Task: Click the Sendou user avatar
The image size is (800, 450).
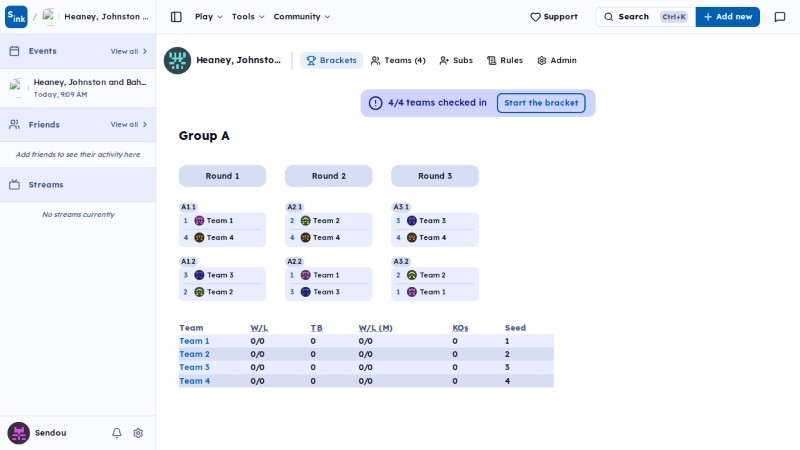Action: click(18, 433)
